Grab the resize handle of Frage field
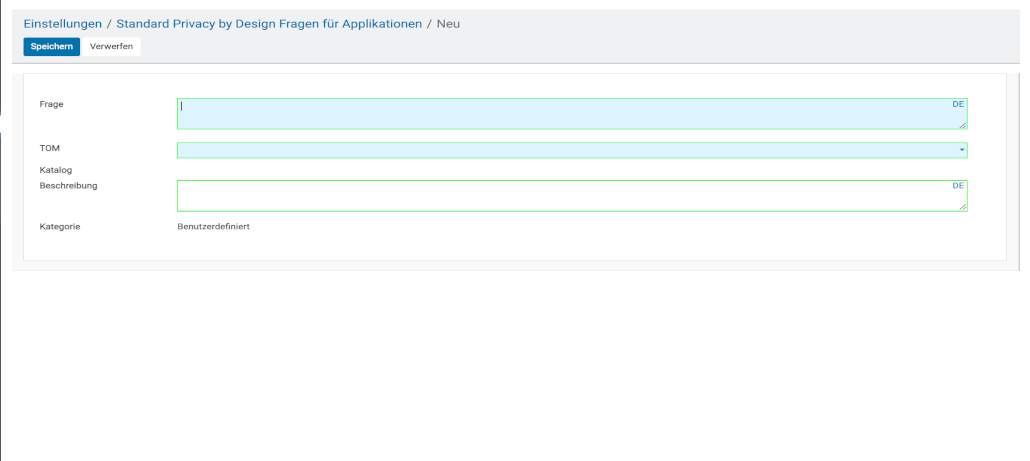1030x461 pixels. [x=963, y=125]
